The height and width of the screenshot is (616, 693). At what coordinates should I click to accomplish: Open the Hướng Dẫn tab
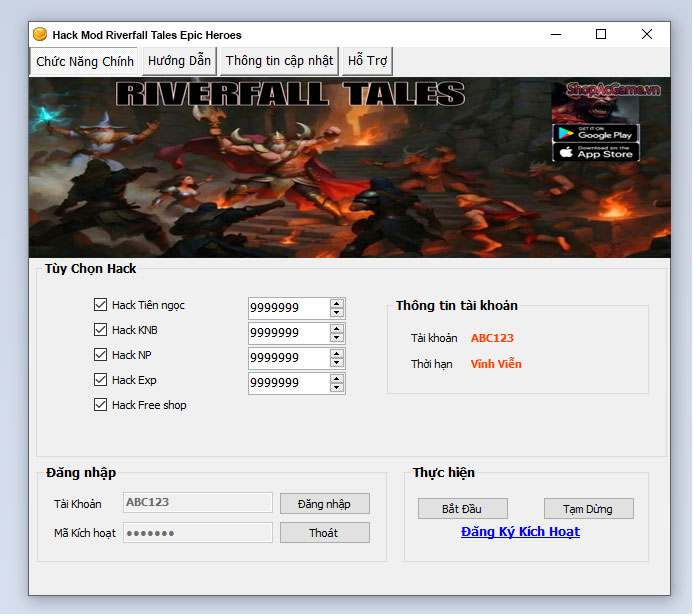(179, 61)
